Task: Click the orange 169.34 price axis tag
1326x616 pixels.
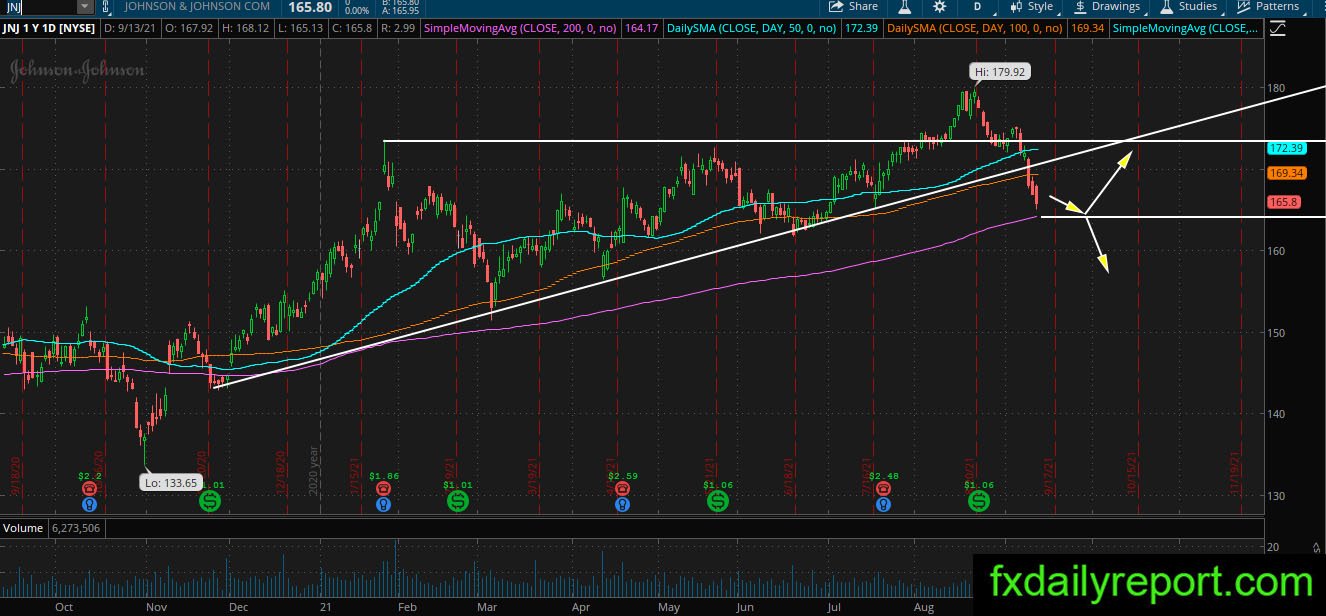Action: pos(1285,173)
